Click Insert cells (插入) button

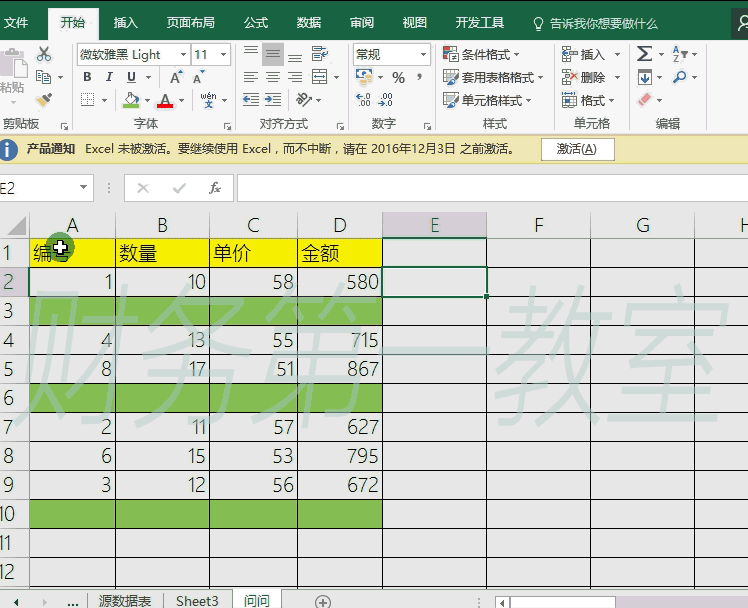(584, 54)
